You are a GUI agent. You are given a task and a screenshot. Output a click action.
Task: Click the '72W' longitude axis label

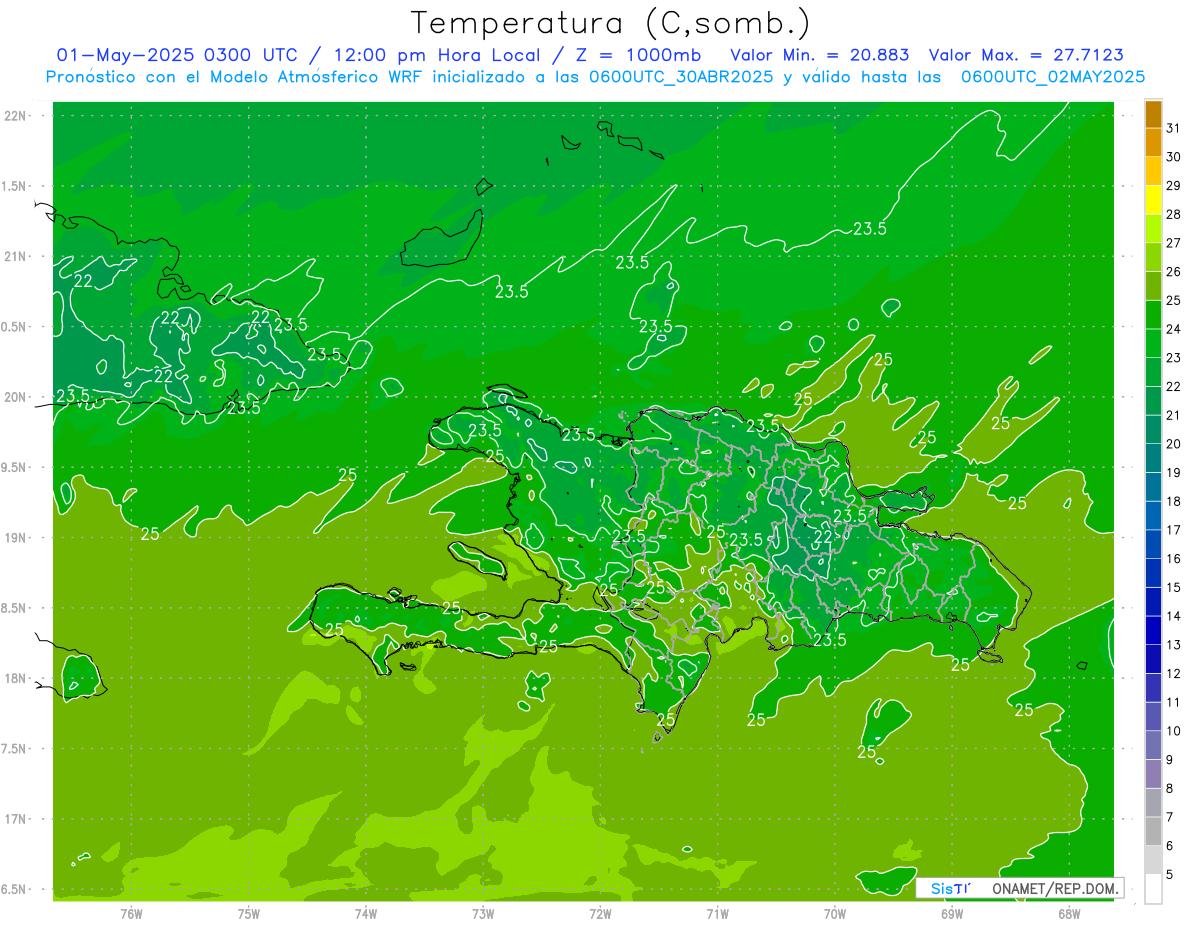pyautogui.click(x=600, y=913)
